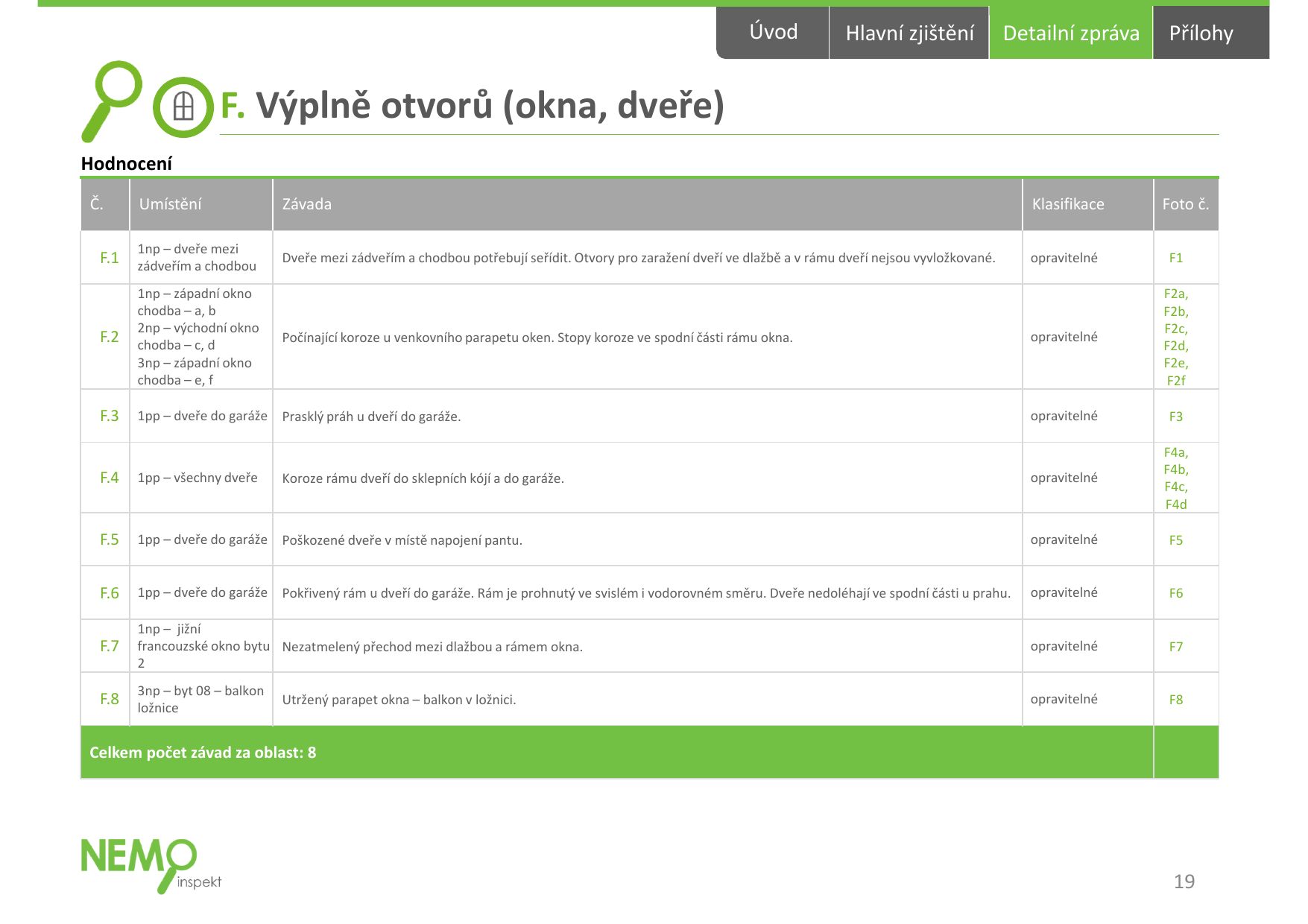
Task: Click defect text 'Nezatmelený přechod mezi dlažbou a rámem okna.'
Action: click(x=432, y=647)
